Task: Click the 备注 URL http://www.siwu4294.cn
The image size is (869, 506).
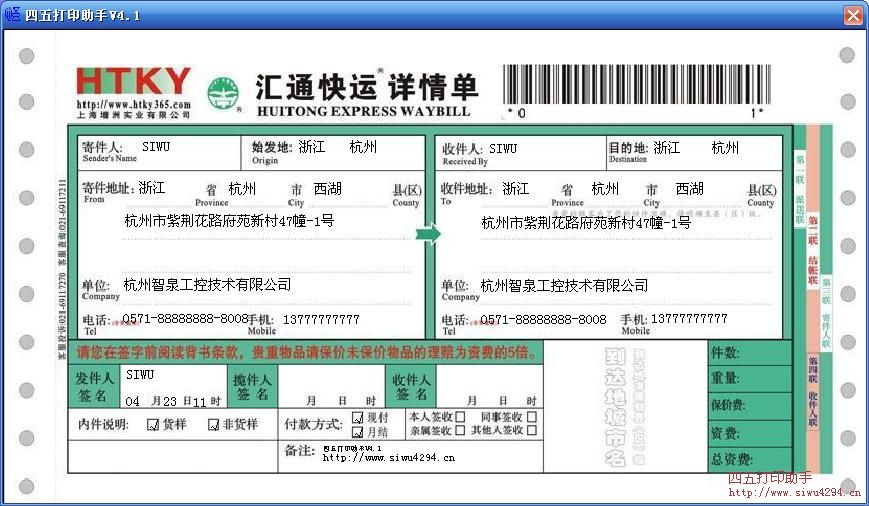Action: [389, 458]
